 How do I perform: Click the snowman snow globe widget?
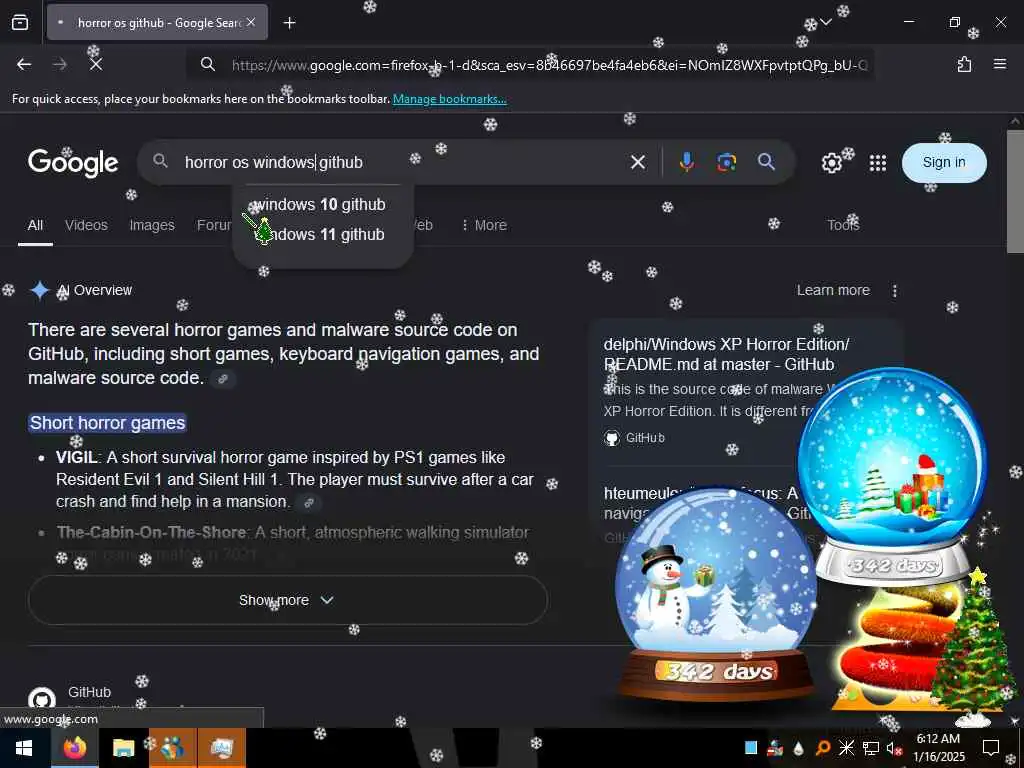pyautogui.click(x=715, y=594)
